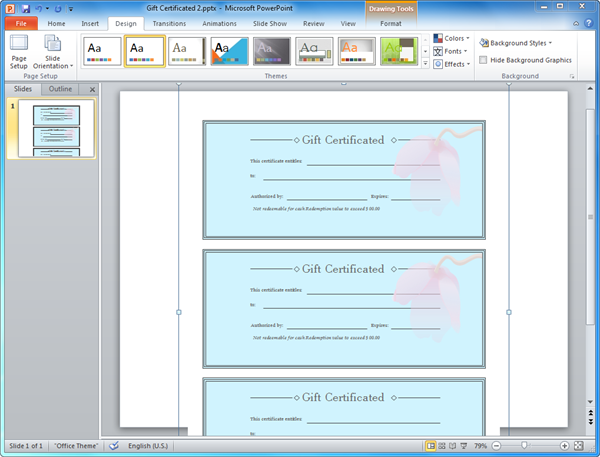The width and height of the screenshot is (600, 457).
Task: Click the spell check icon in status bar
Action: (x=114, y=445)
